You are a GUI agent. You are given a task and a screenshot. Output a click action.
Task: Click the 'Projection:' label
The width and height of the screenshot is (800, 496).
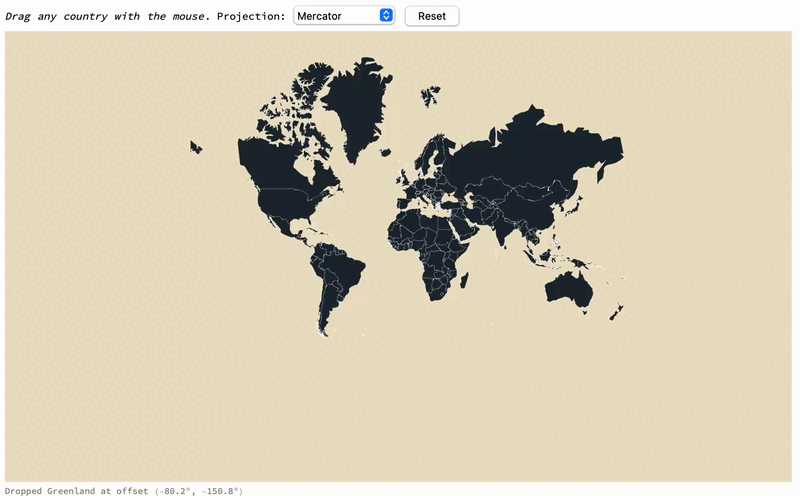tap(251, 16)
